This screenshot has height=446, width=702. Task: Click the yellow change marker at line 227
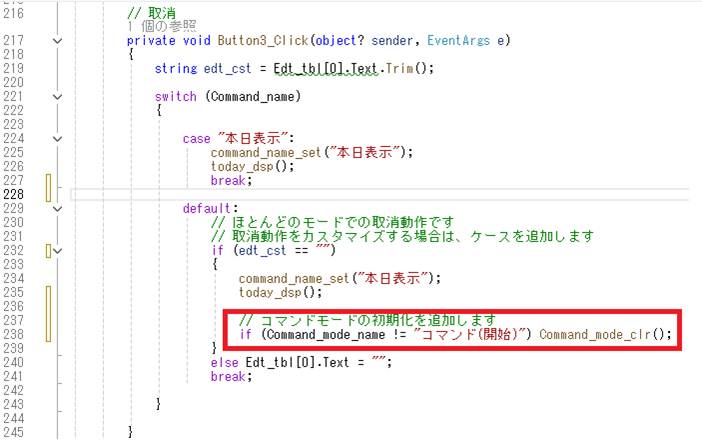click(46, 186)
